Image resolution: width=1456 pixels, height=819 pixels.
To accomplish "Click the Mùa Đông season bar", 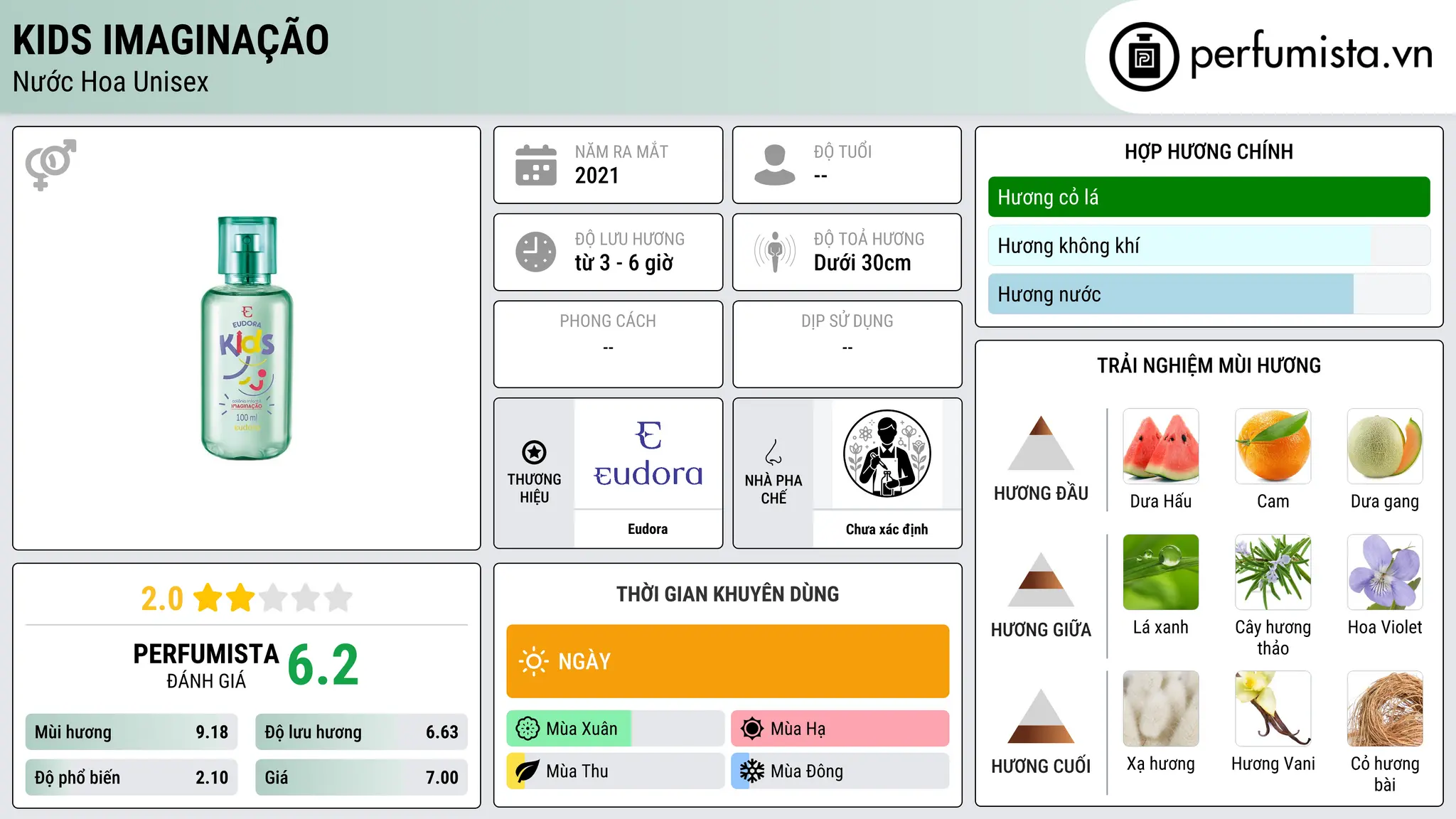I will click(840, 771).
